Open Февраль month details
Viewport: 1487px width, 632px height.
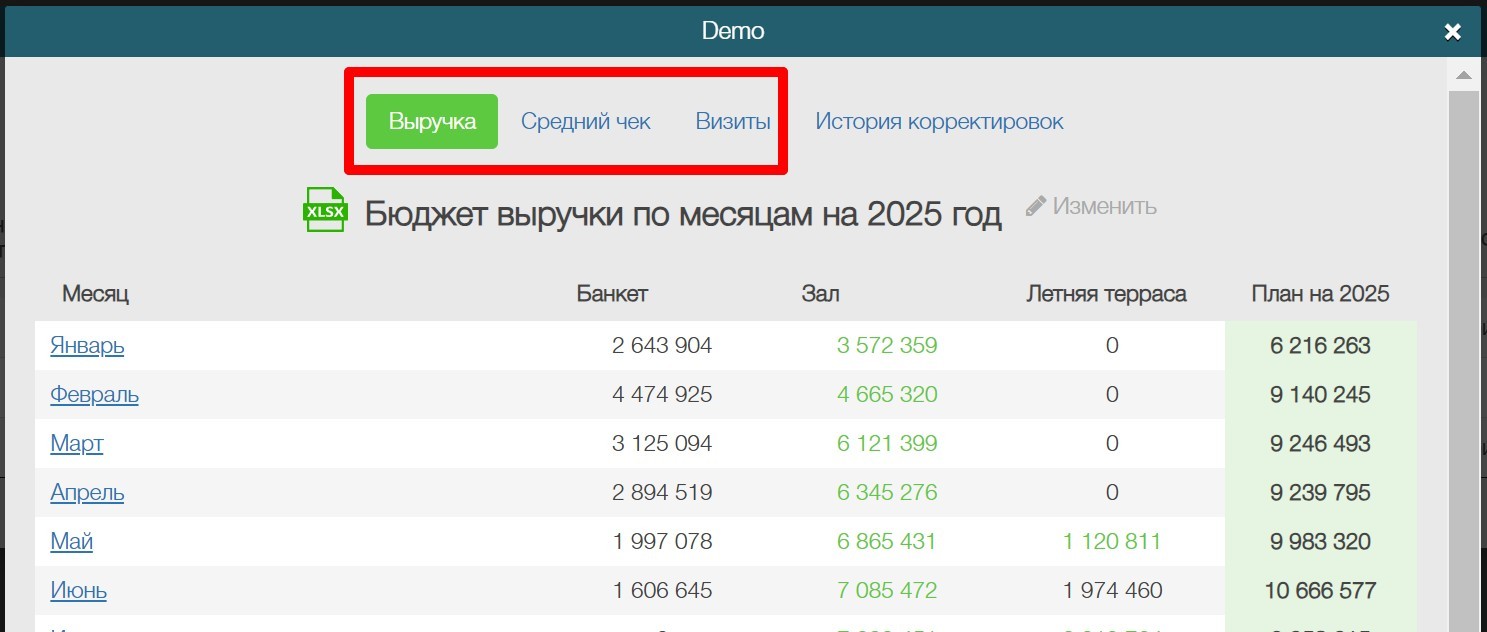tap(93, 394)
